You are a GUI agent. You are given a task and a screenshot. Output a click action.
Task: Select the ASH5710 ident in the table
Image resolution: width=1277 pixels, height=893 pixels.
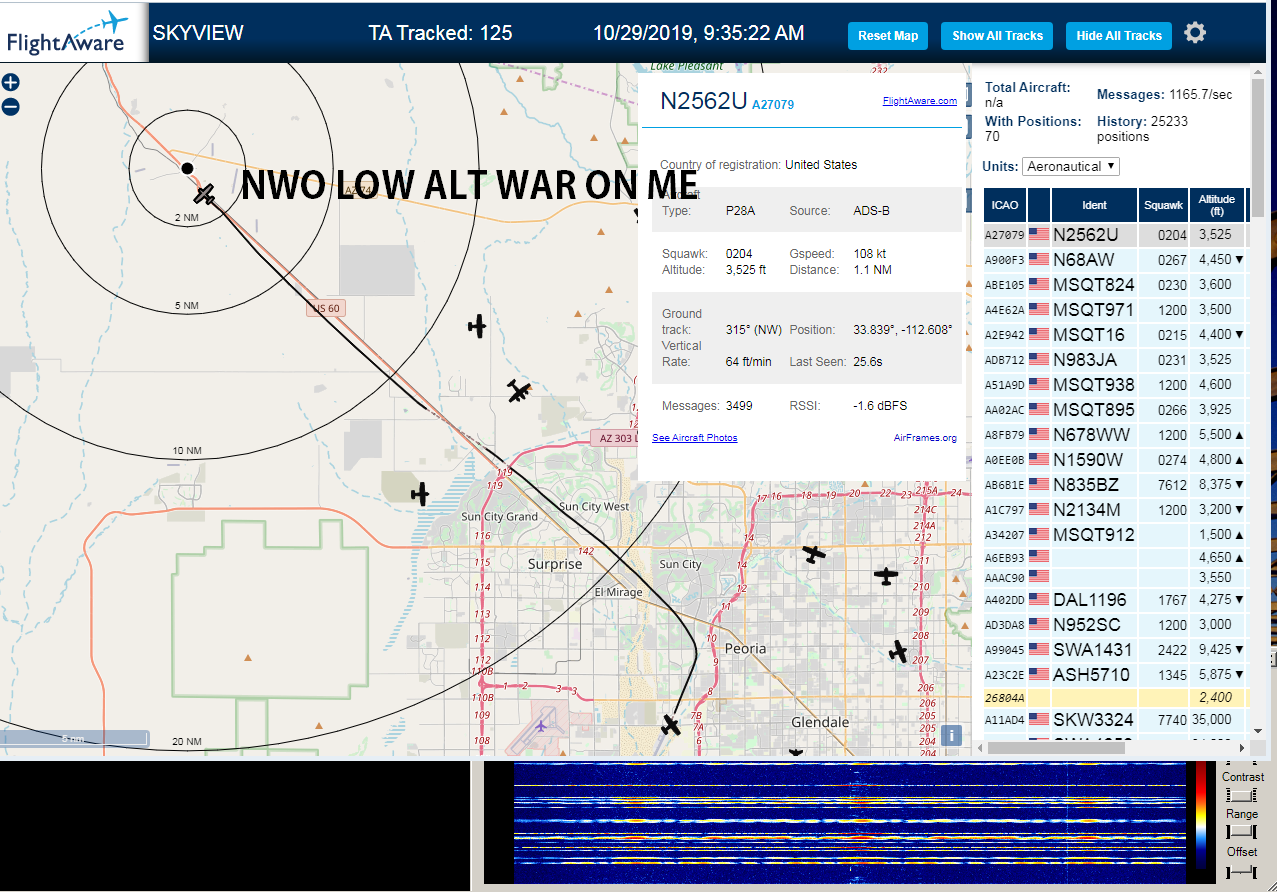(x=1091, y=675)
